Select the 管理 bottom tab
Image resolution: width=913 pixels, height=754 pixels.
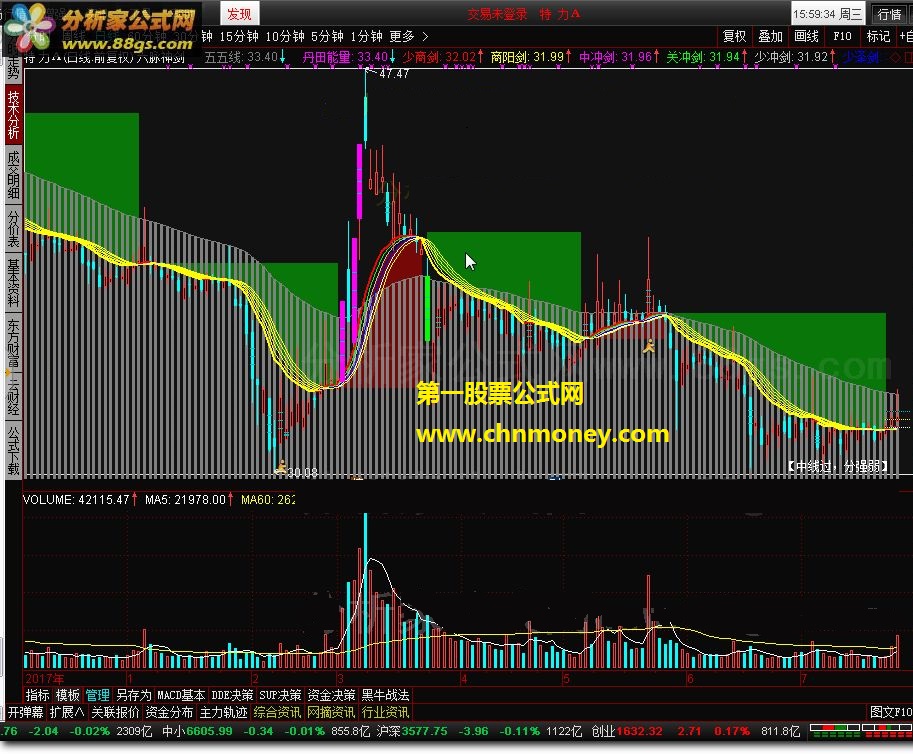coord(97,695)
